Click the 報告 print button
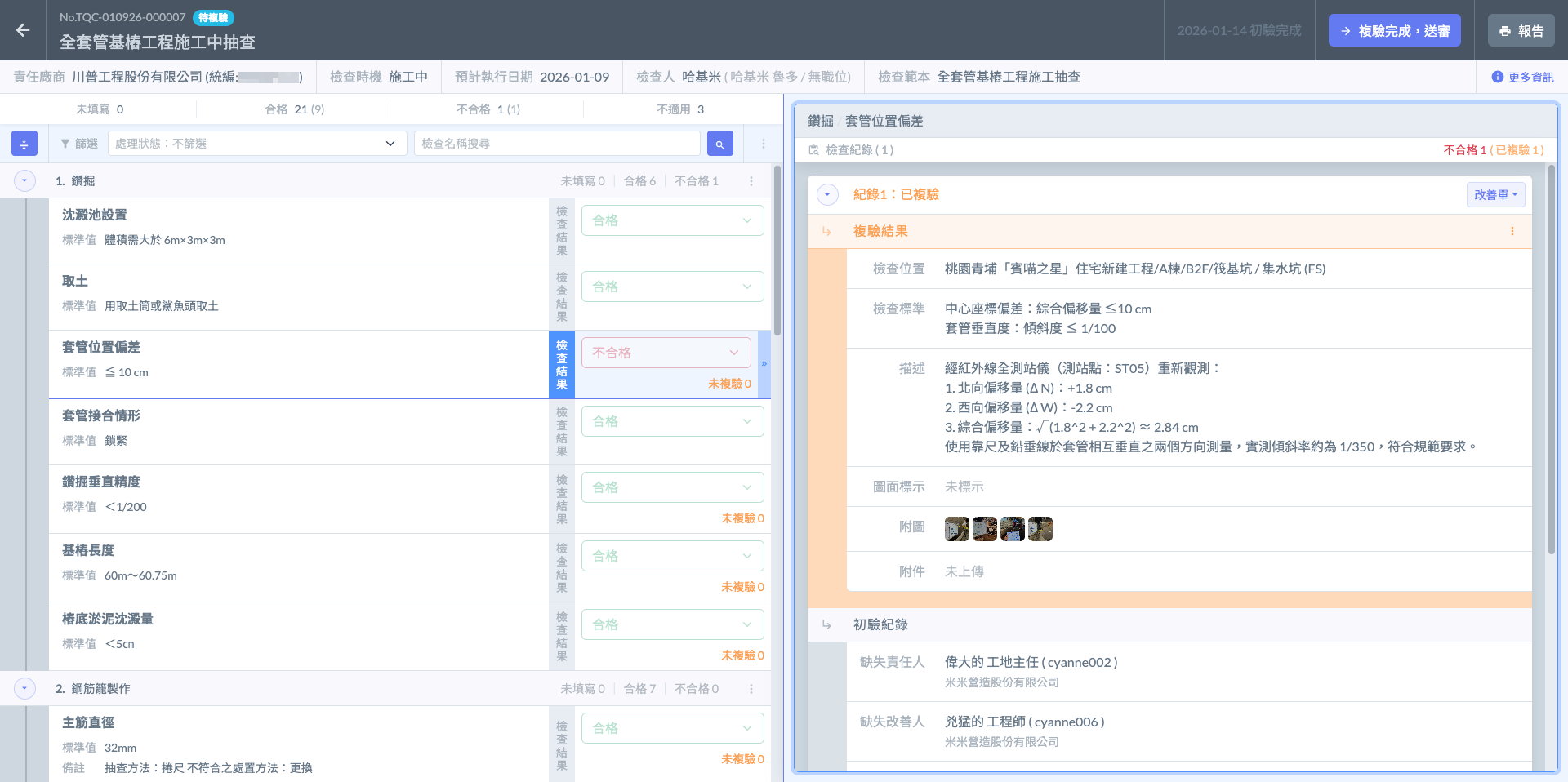Screen dimensions: 1568x782 coord(1521,31)
